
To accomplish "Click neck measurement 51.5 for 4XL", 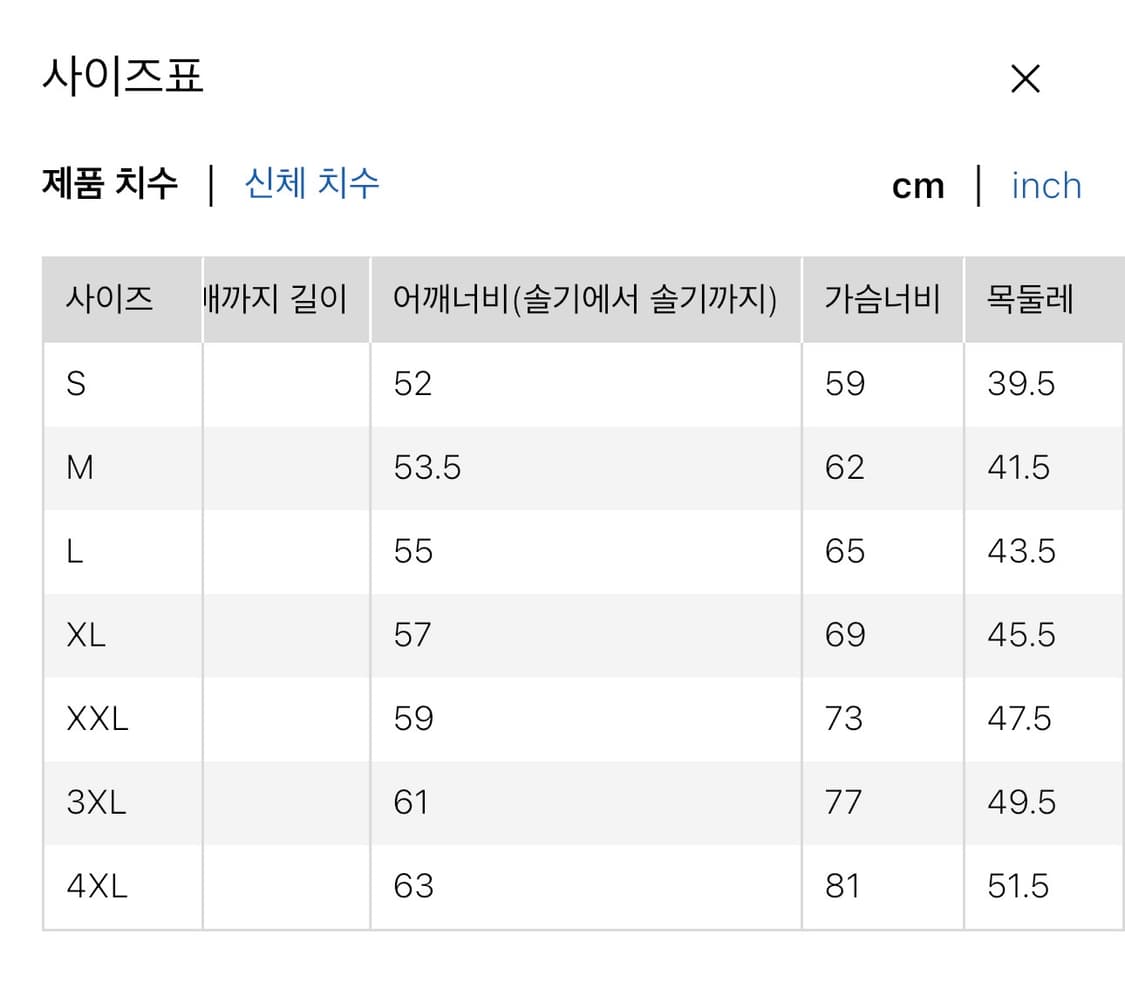I will click(1022, 885).
